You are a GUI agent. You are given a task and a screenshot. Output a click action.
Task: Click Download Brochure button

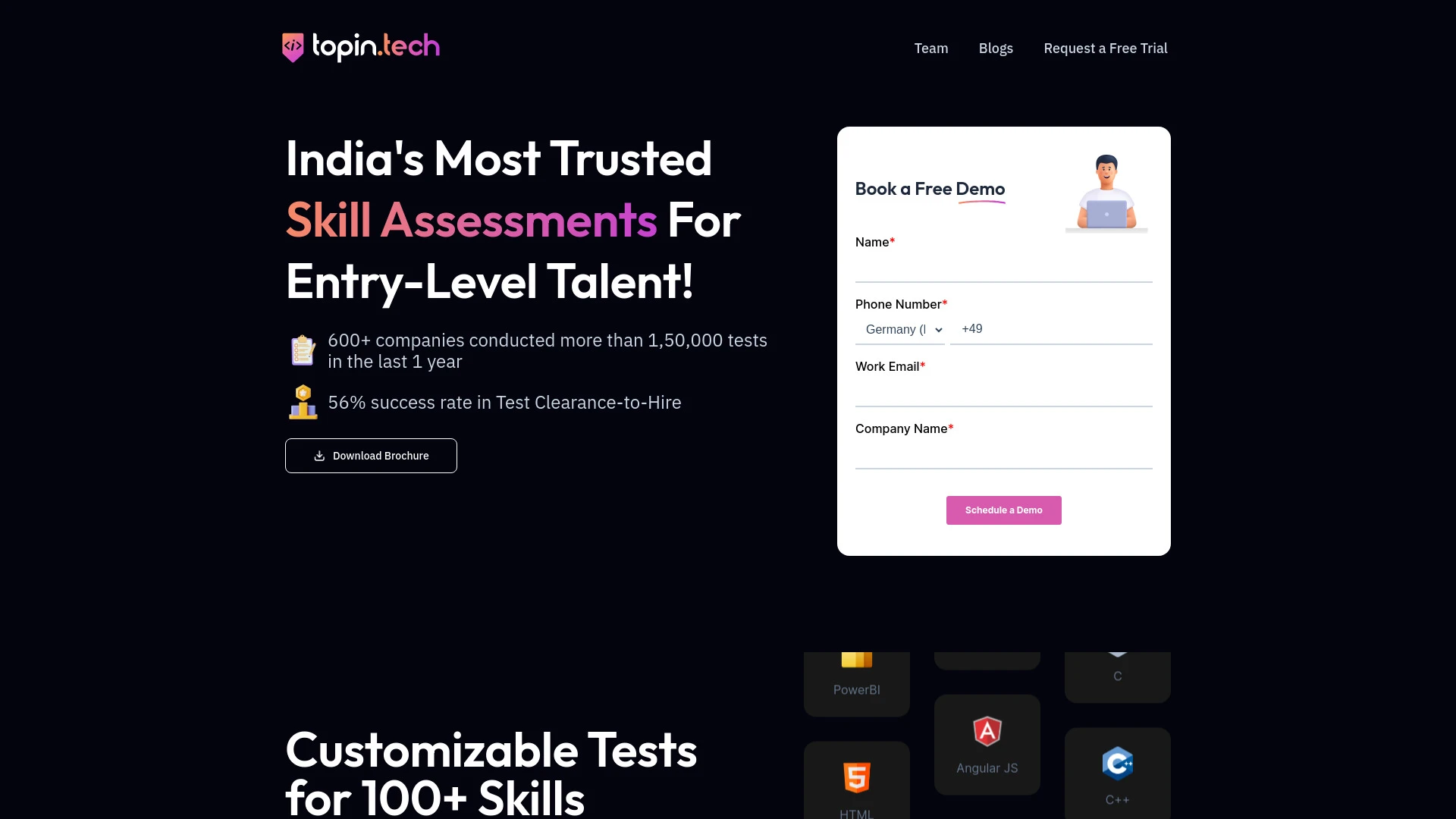pyautogui.click(x=370, y=456)
